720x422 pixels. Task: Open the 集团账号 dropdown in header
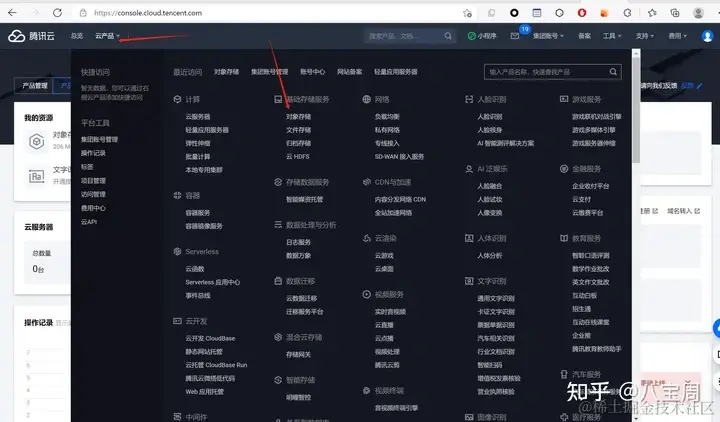tap(548, 36)
